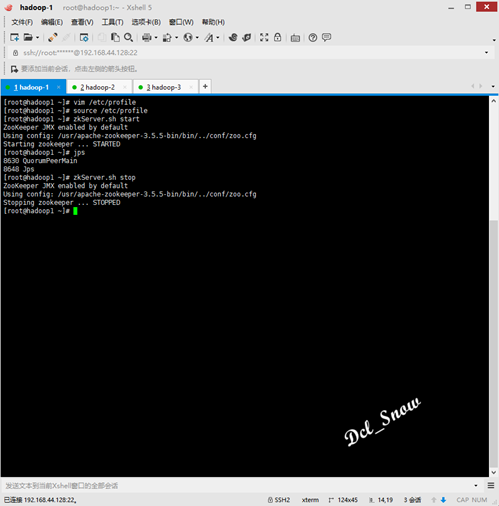Click the grey upload arrow status icon
The image size is (499, 506).
[434, 500]
